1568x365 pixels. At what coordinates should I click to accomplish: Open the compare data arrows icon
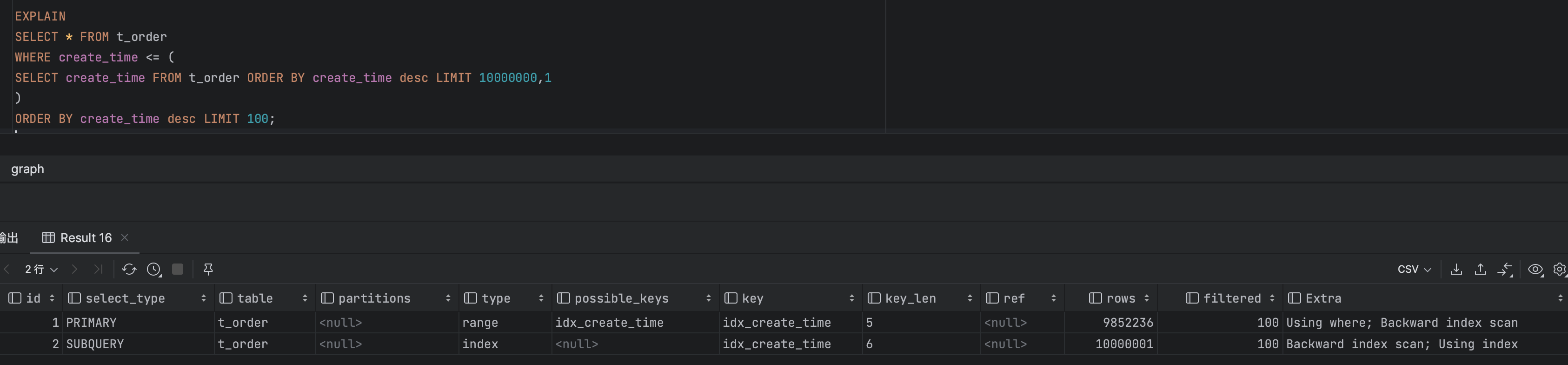point(1505,270)
